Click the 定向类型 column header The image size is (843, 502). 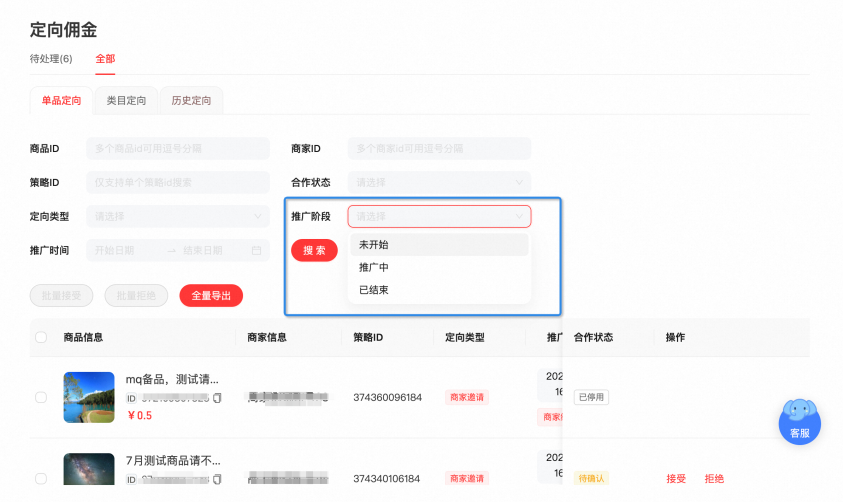click(465, 338)
